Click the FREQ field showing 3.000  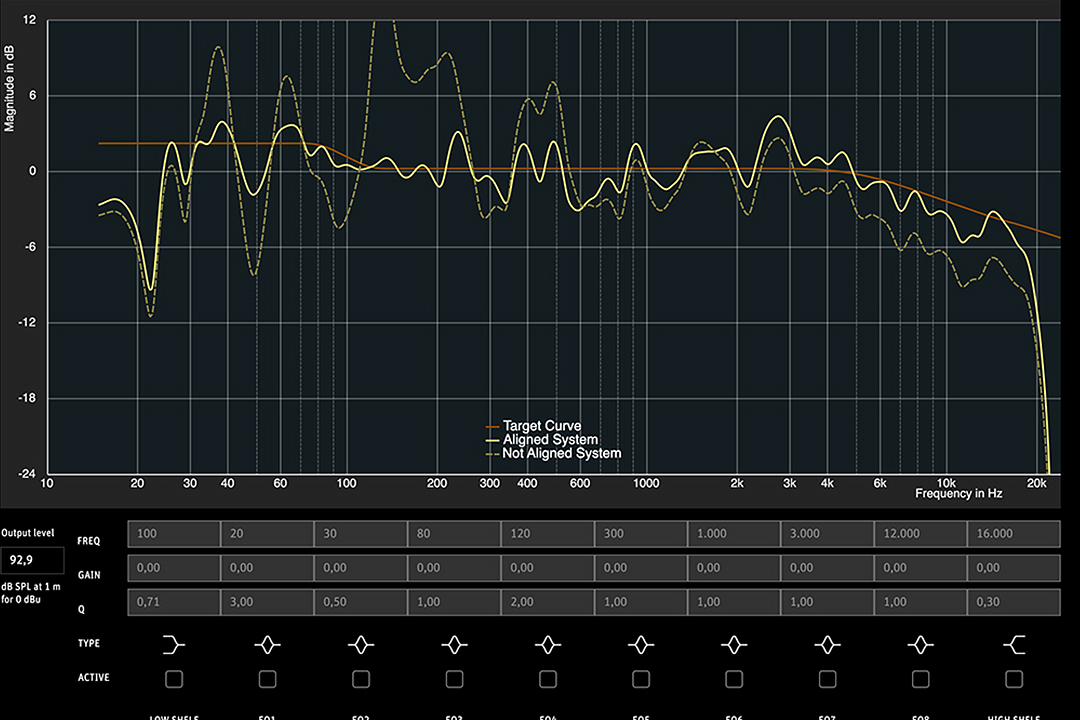tap(827, 534)
